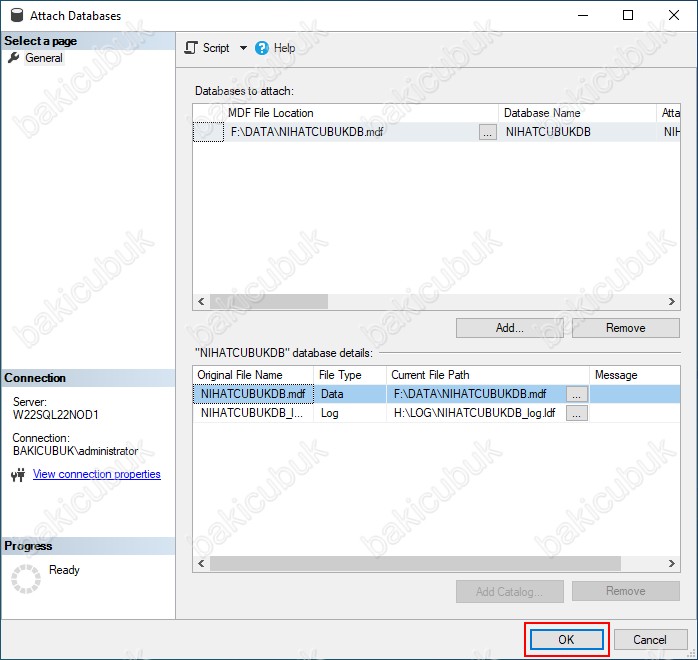This screenshot has height=660, width=698.
Task: Edit the NIHATCUBUKDB database name cell
Action: 577,132
